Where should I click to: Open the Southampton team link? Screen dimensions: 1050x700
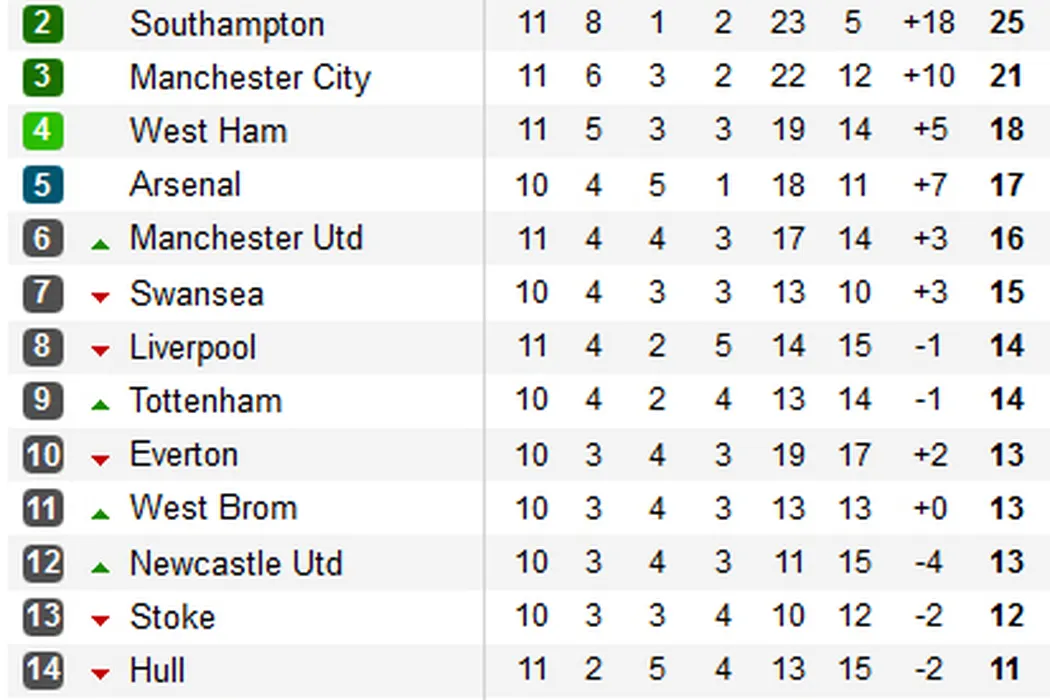[x=227, y=24]
